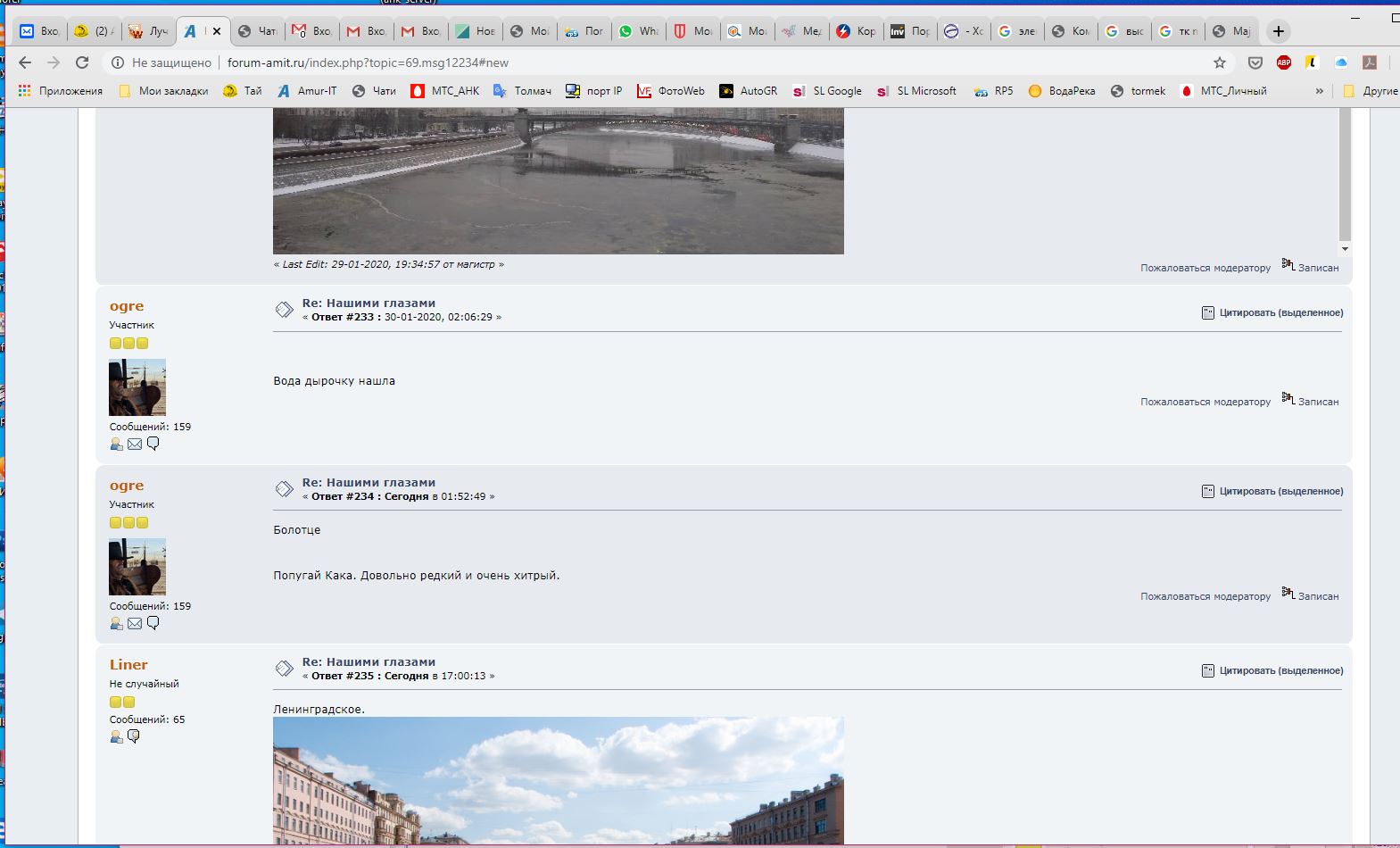The width and height of the screenshot is (1400, 848).
Task: Switch to the '(2)' notifications tab
Action: [93, 31]
